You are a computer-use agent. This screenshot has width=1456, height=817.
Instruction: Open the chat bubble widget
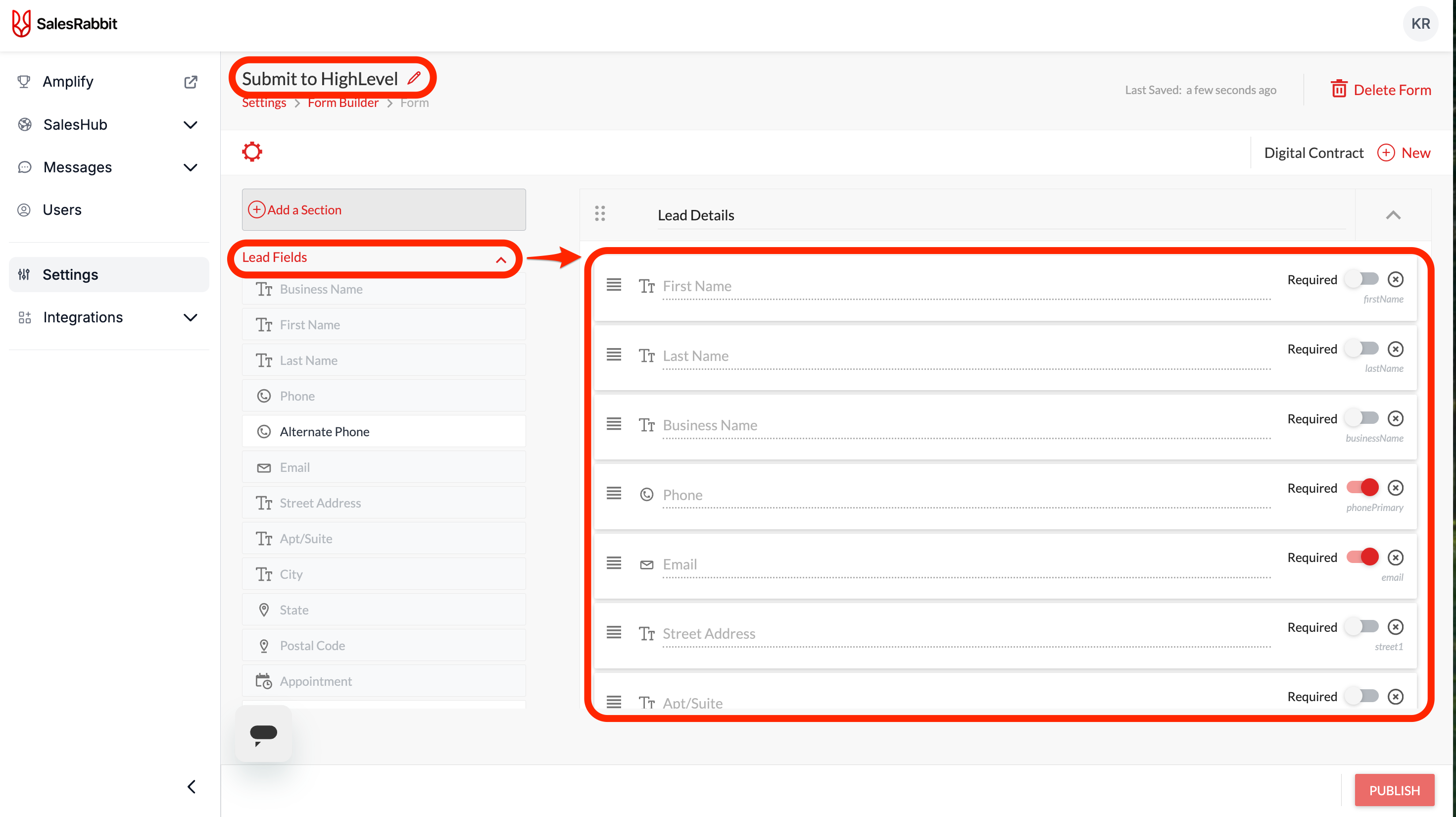pyautogui.click(x=263, y=733)
